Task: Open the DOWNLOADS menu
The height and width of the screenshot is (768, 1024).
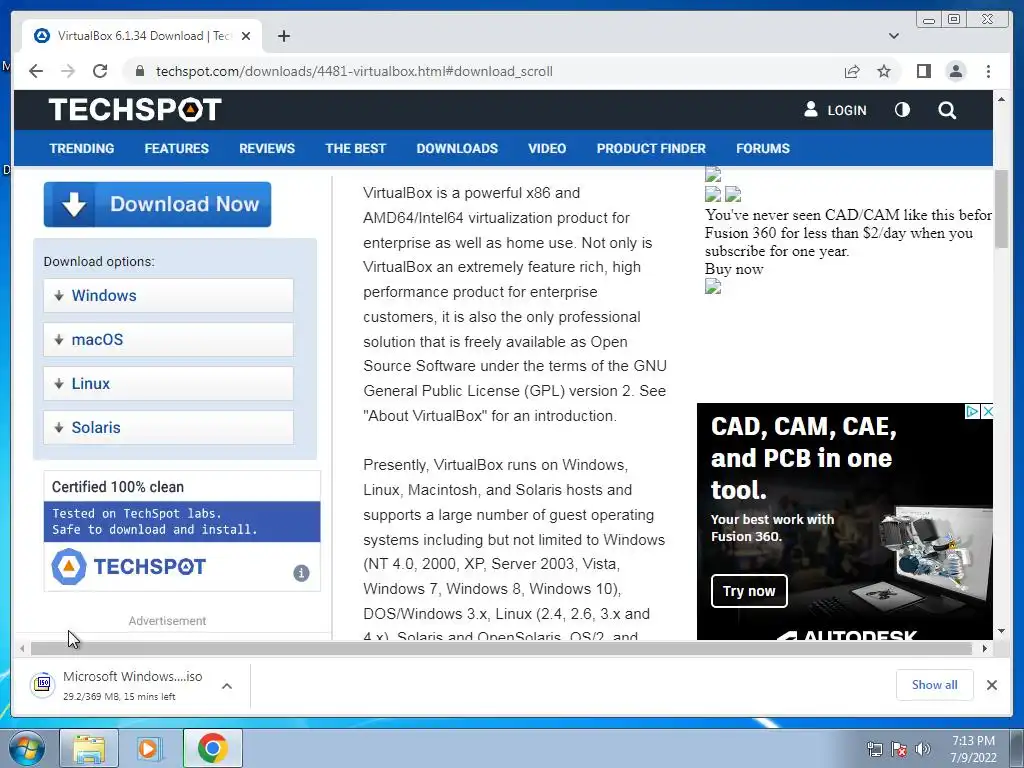Action: pyautogui.click(x=457, y=148)
